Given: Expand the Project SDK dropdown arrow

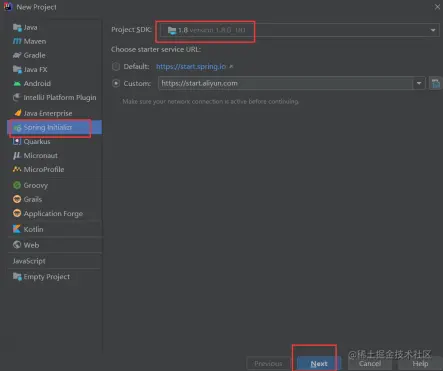Looking at the screenshot, I should pyautogui.click(x=433, y=30).
